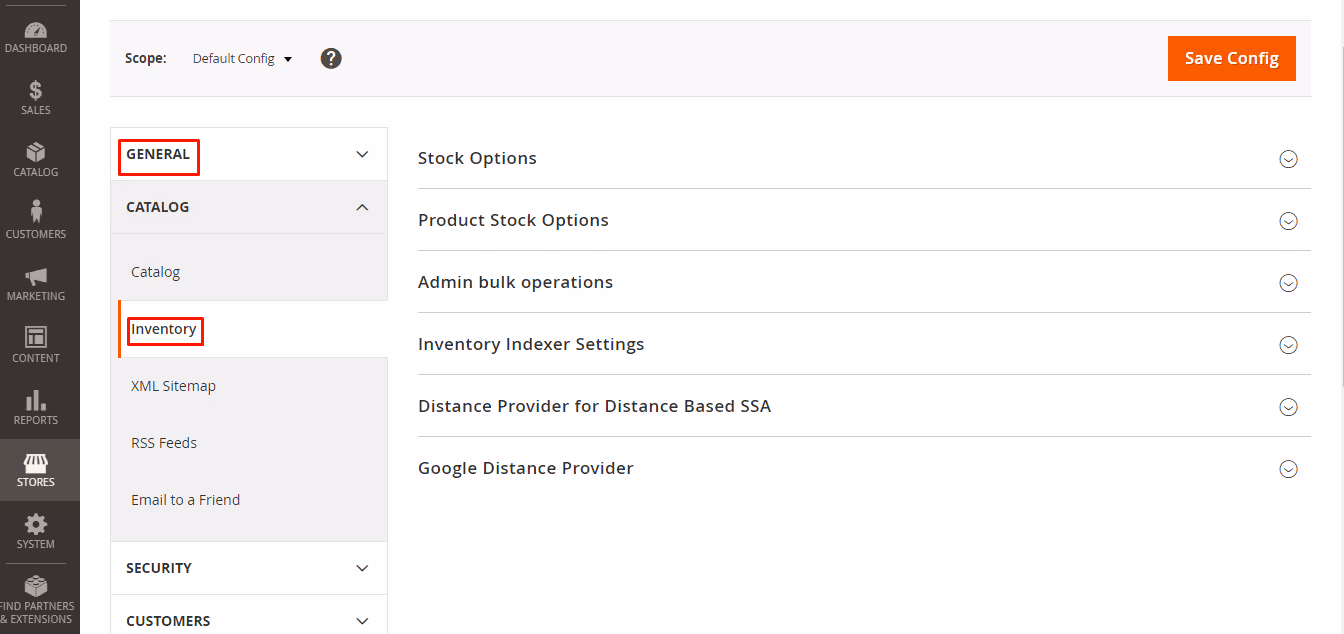Select the XML Sitemap menu item
This screenshot has height=634, width=1344.
(x=173, y=386)
